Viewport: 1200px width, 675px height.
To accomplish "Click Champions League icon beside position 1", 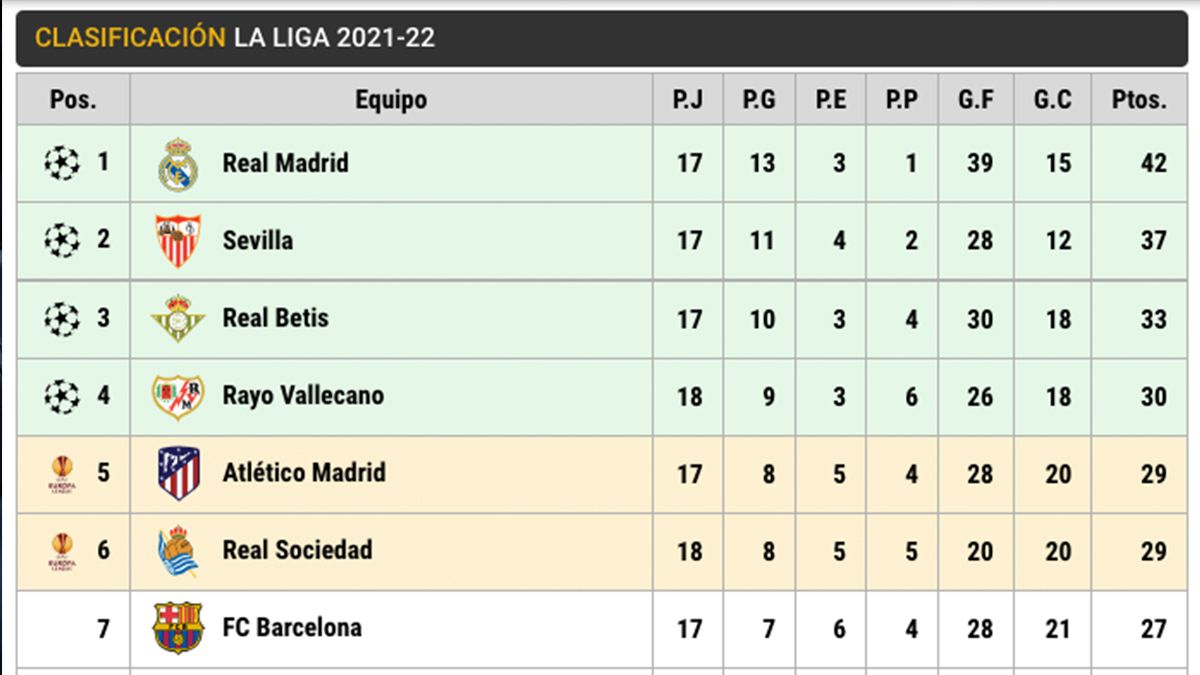I will pyautogui.click(x=62, y=163).
